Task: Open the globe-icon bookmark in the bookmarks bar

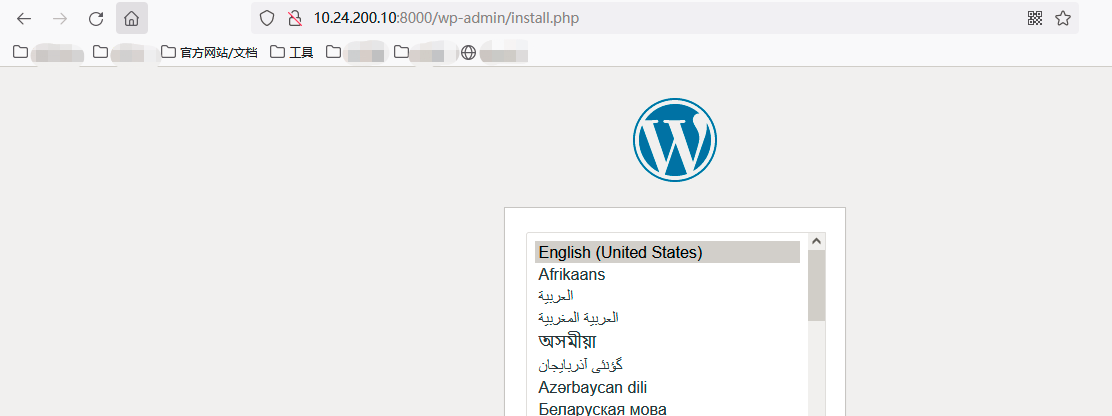Action: click(x=494, y=52)
